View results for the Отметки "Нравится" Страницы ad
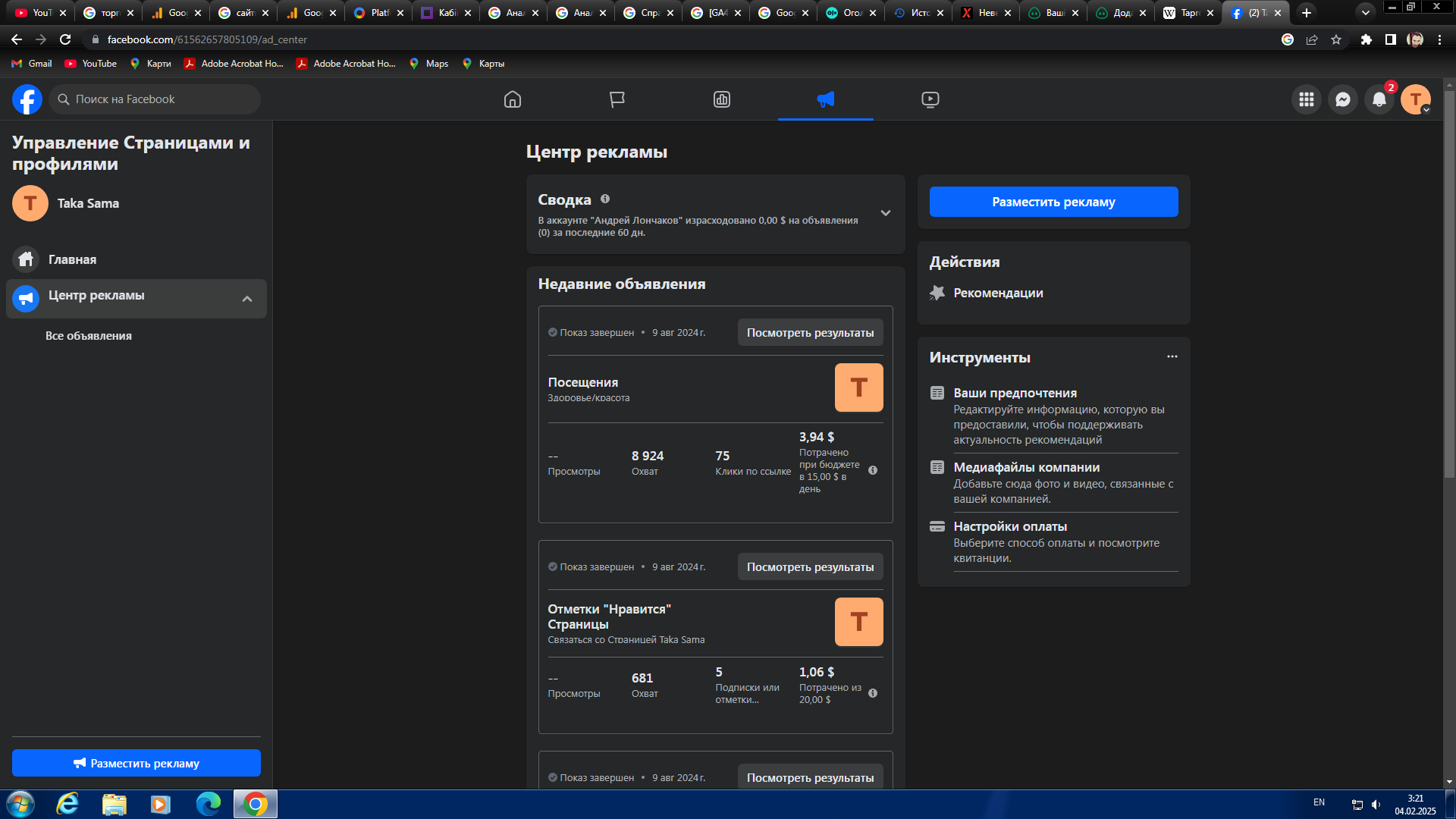 pyautogui.click(x=810, y=567)
